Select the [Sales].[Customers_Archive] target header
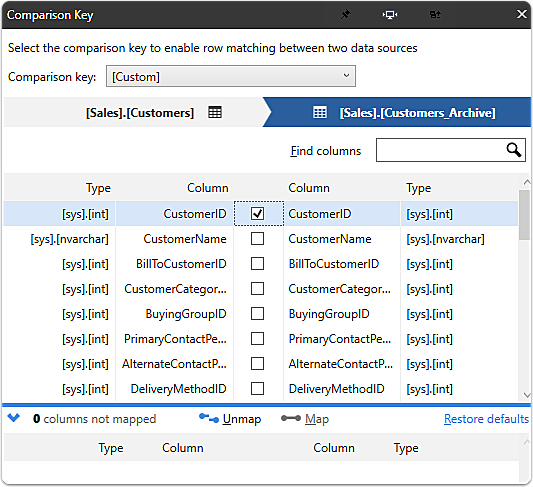This screenshot has height=487, width=533. (x=399, y=112)
